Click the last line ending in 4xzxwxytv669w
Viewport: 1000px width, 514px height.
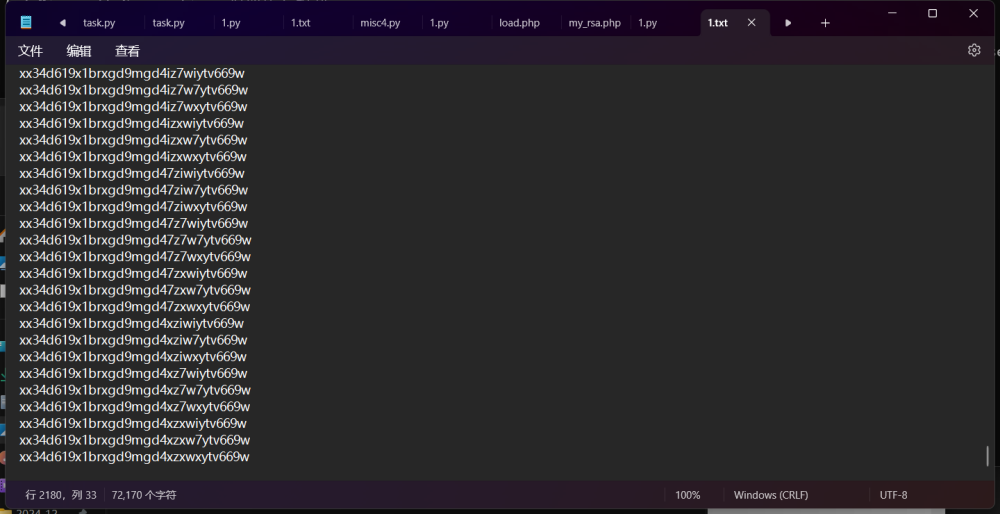pos(134,457)
